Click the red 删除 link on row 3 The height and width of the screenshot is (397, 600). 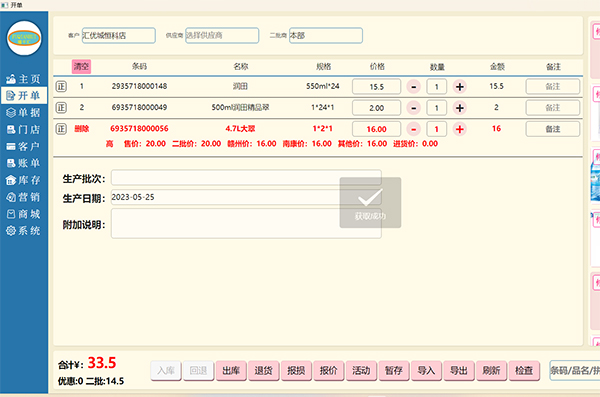coord(82,129)
